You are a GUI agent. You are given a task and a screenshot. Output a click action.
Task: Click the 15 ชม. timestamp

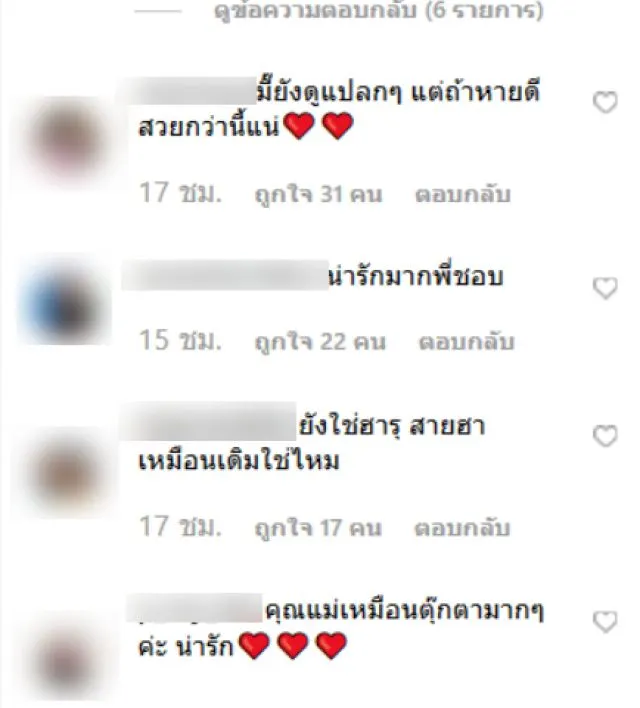coord(180,340)
